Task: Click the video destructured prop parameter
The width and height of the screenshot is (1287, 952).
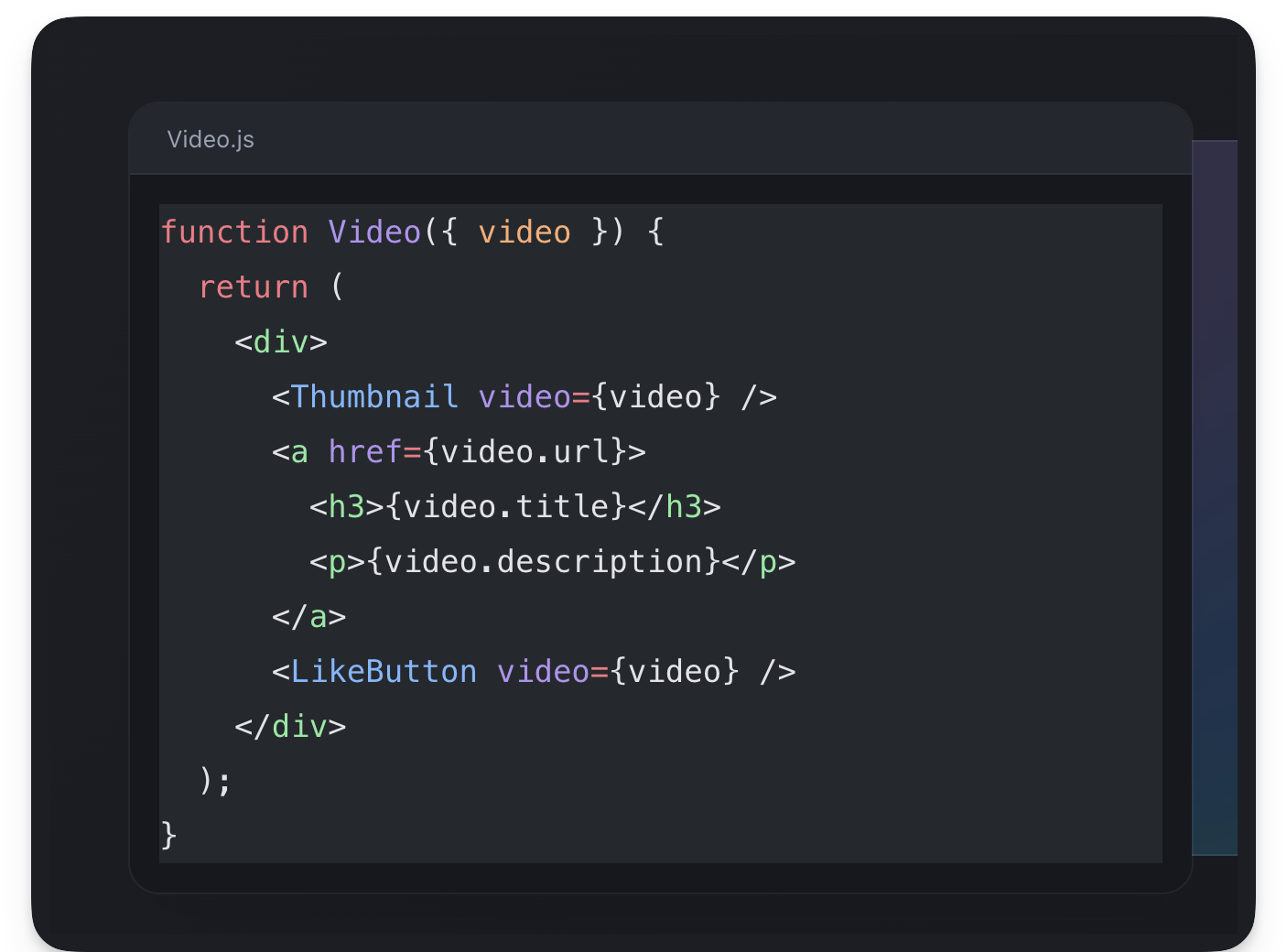Action: coord(525,232)
